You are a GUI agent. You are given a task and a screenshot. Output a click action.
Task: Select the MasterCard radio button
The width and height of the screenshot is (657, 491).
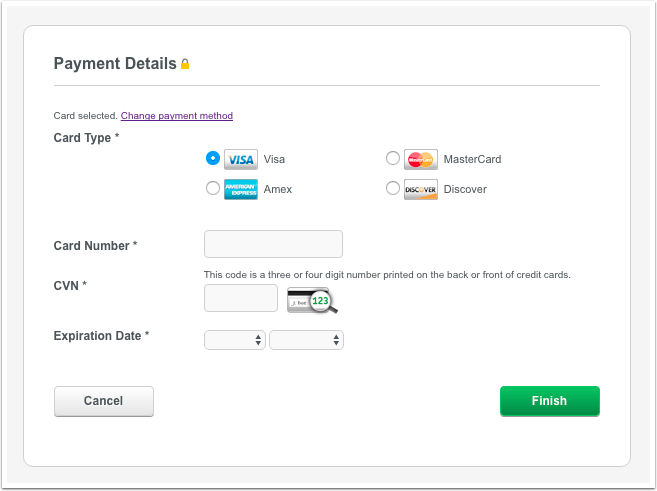(x=393, y=158)
